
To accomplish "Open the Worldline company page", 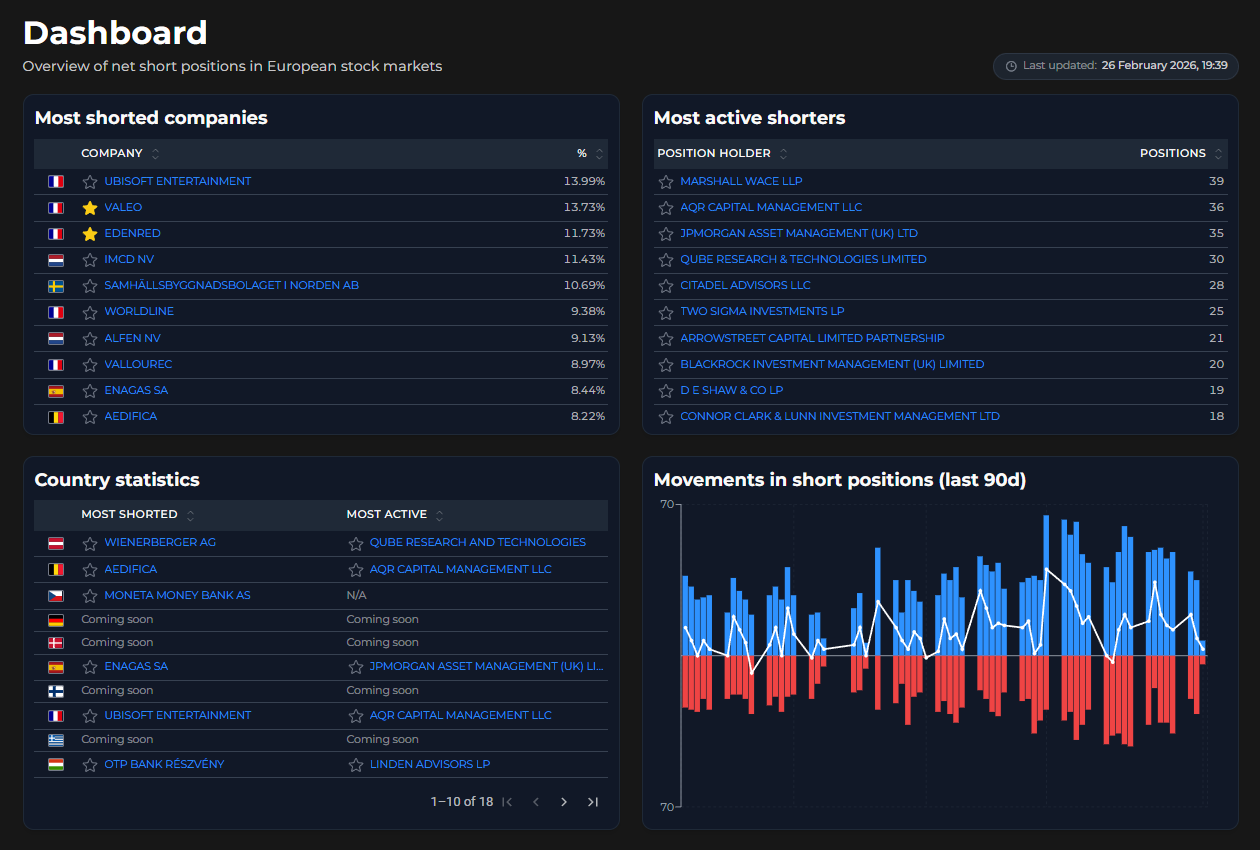I will click(x=138, y=312).
